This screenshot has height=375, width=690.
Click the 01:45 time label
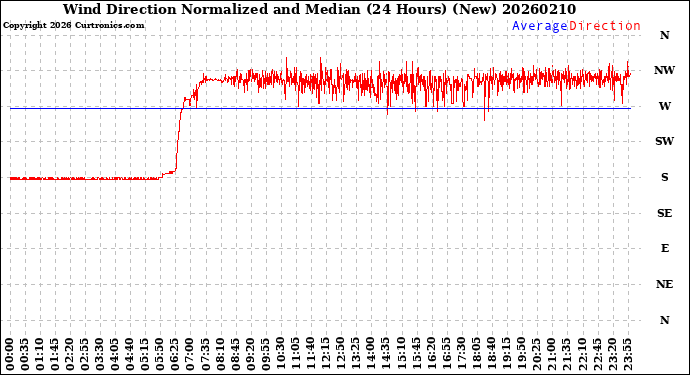pos(55,355)
